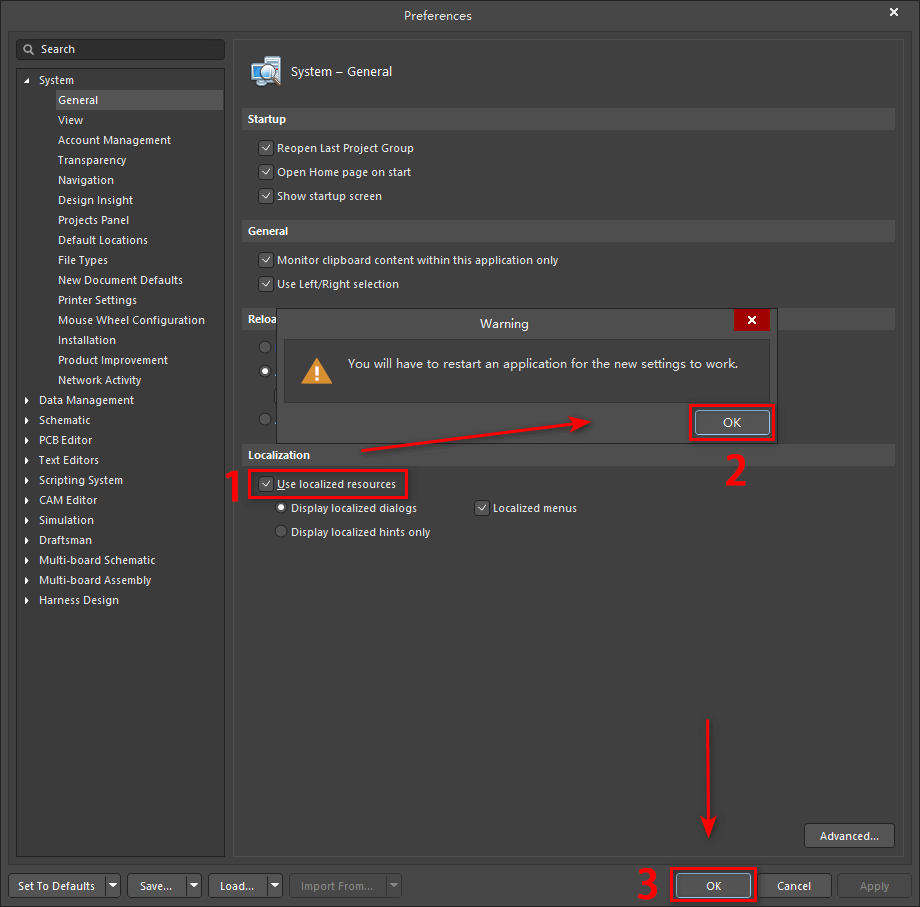Click the Data Management label
The width and height of the screenshot is (920, 907).
[x=86, y=400]
